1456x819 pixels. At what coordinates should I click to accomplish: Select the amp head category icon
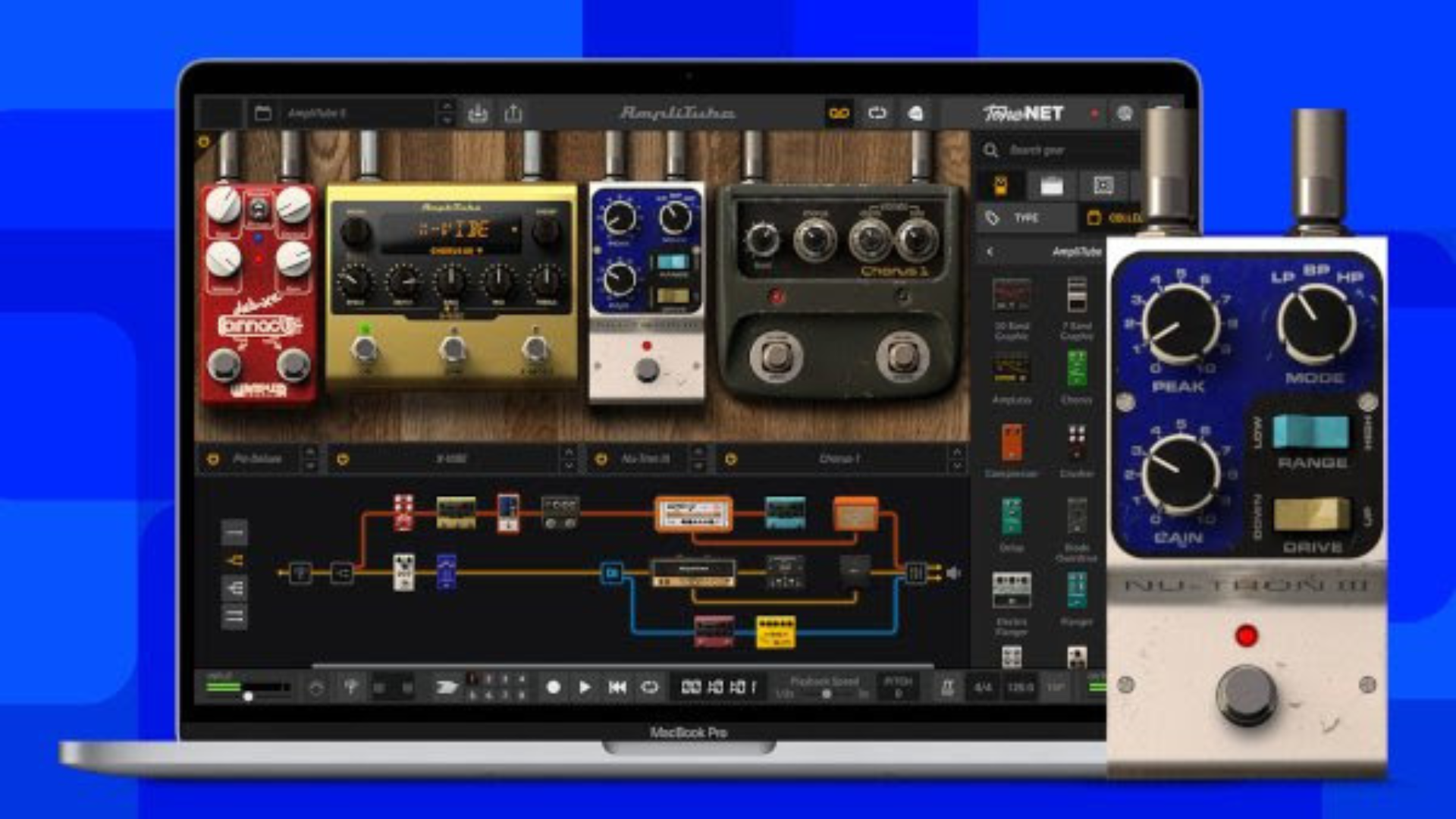(1051, 186)
